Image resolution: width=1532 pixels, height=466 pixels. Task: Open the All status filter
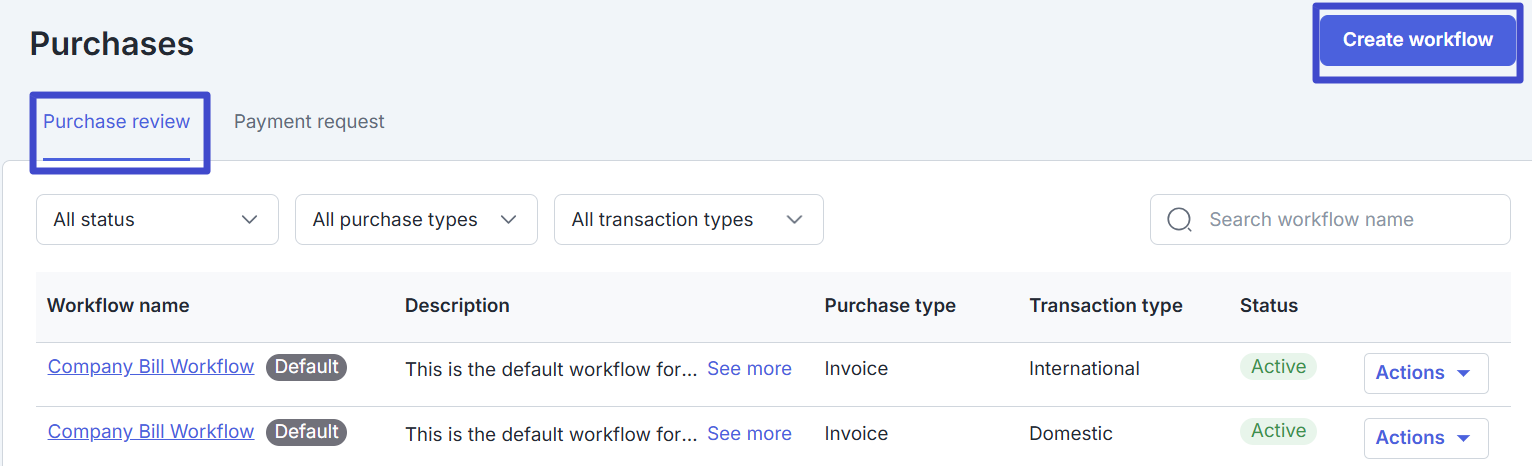click(x=157, y=220)
